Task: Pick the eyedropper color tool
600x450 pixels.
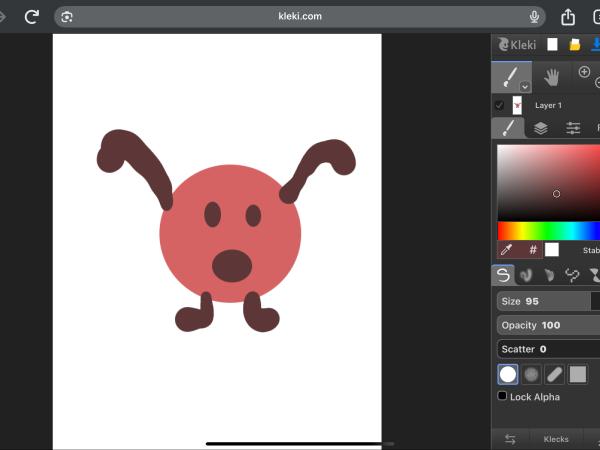Action: 507,249
